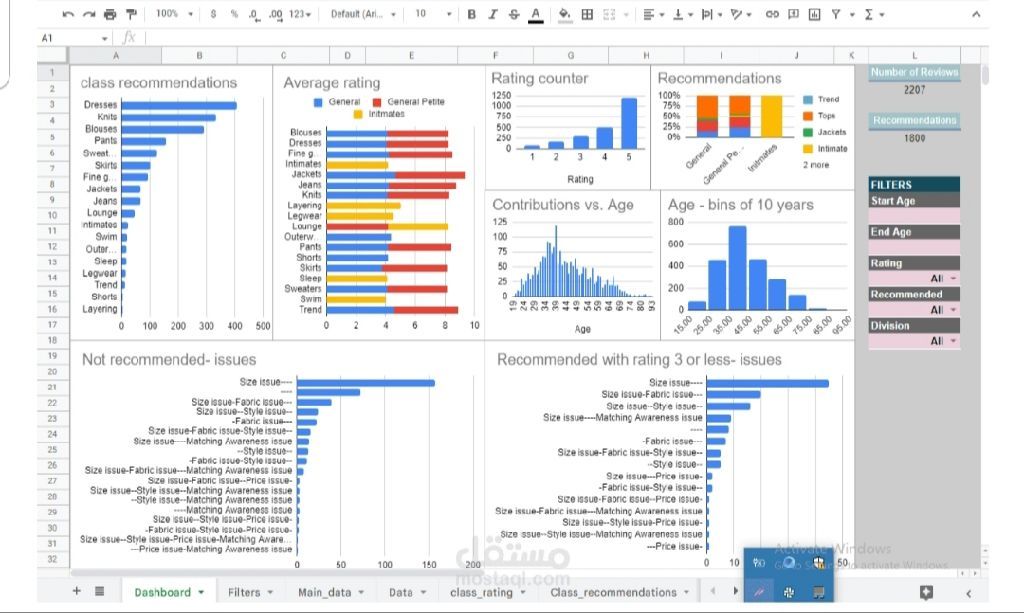Select the Paint format roller icon
Screen dimensions: 1024x613
131,14
